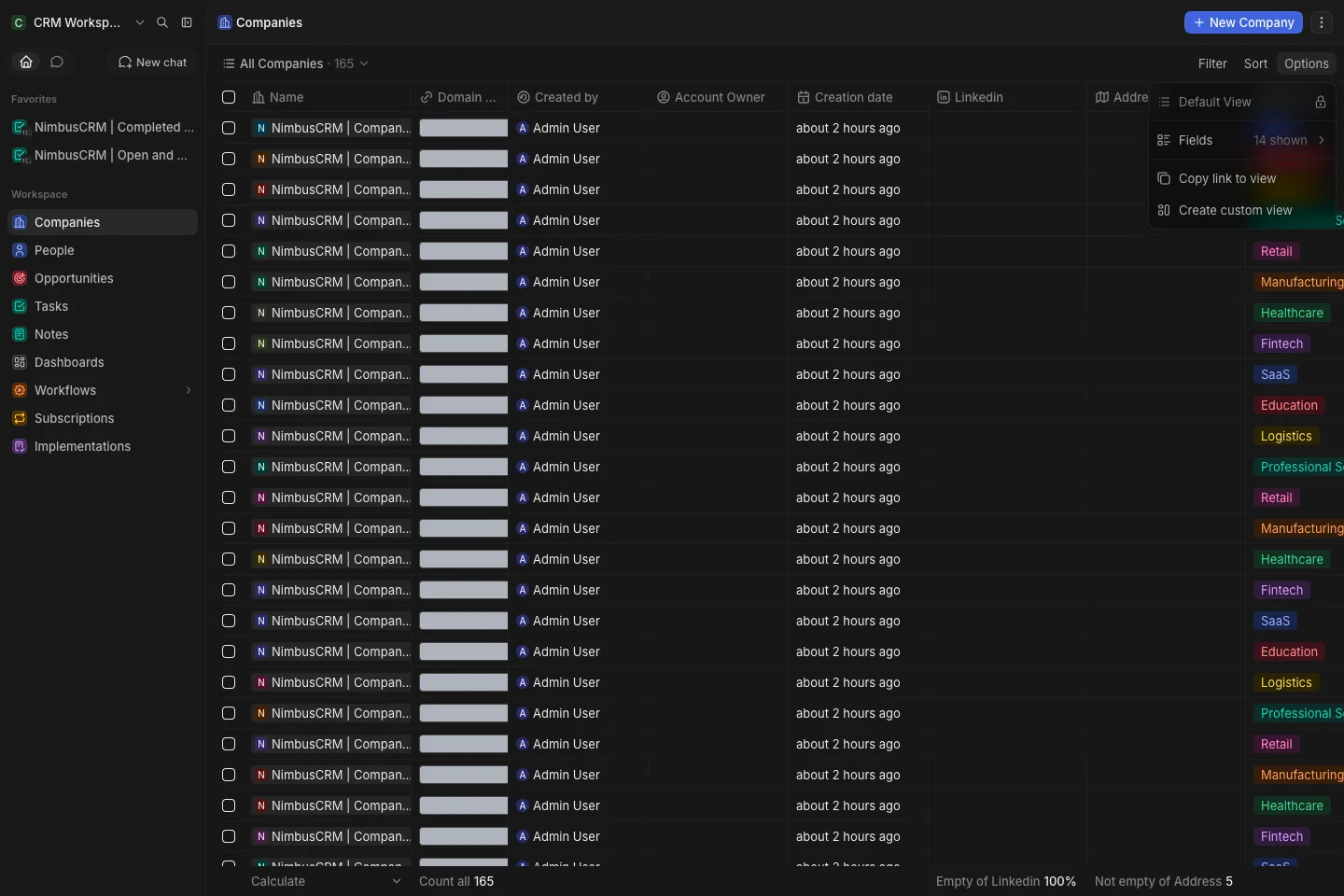Click the Created by column icon
The height and width of the screenshot is (896, 1344).
coord(524,97)
